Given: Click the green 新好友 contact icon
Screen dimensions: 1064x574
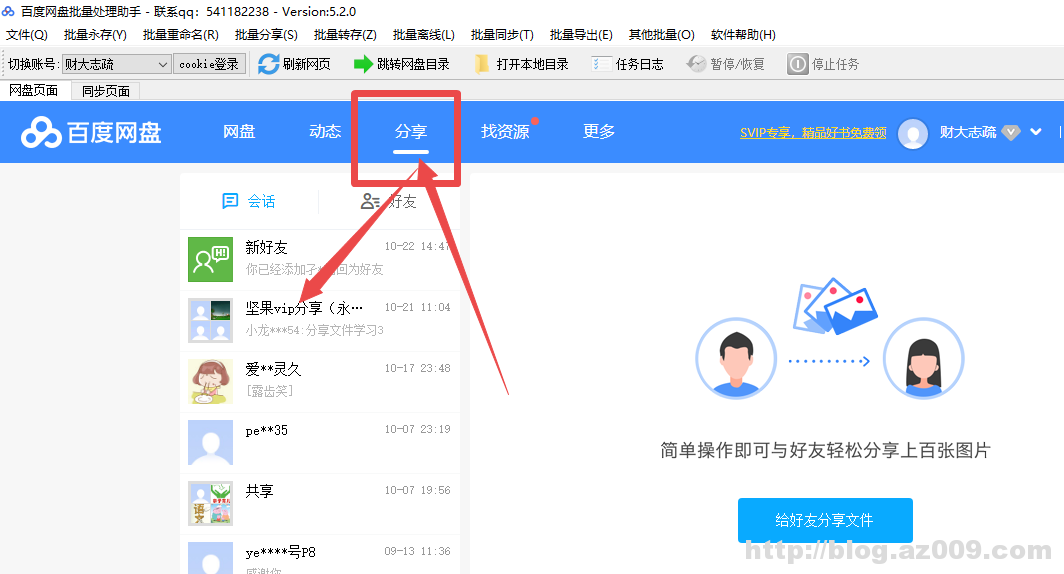Looking at the screenshot, I should [x=210, y=259].
